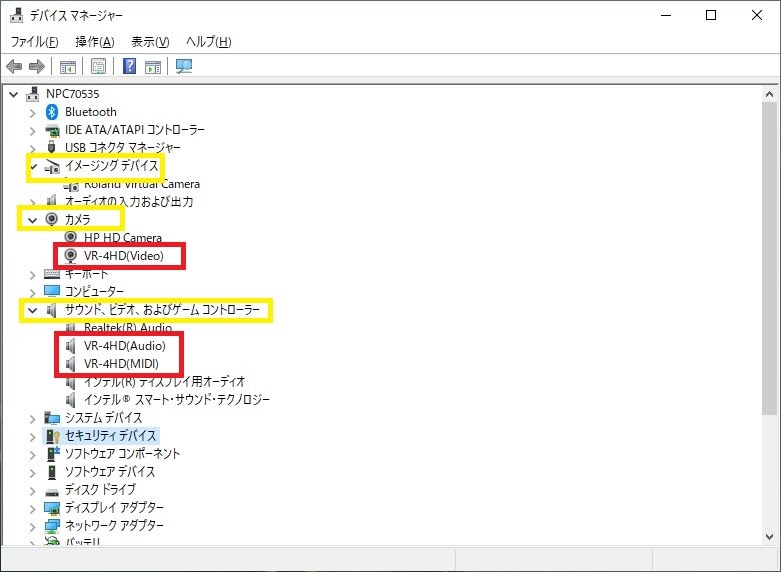Expand the Bluetooth category
Screen dimensions: 781x572
(32, 113)
